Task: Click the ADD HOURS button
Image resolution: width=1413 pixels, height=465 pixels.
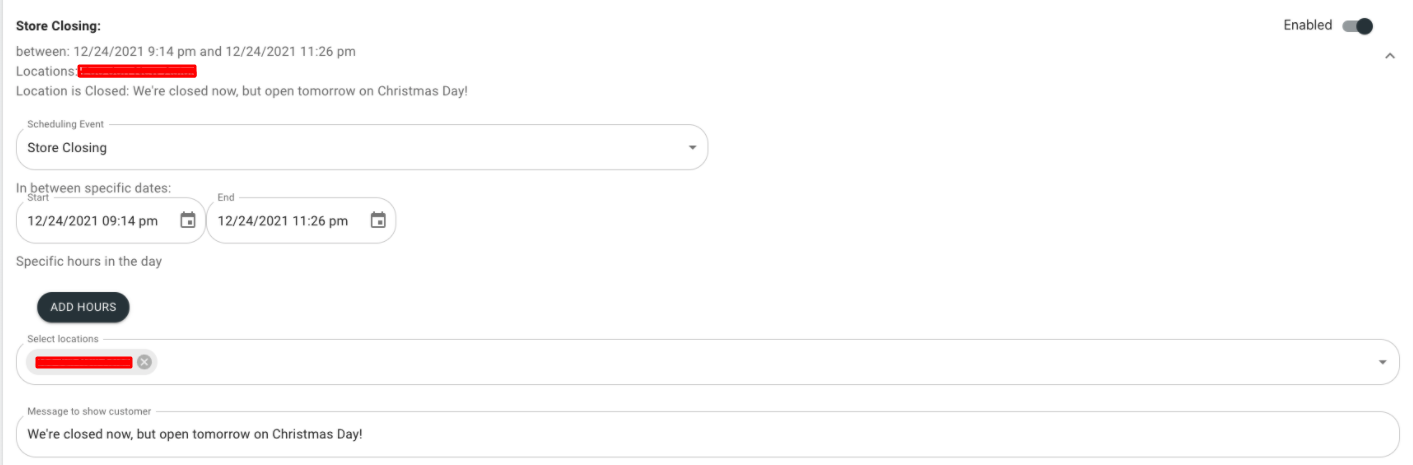Action: point(83,307)
